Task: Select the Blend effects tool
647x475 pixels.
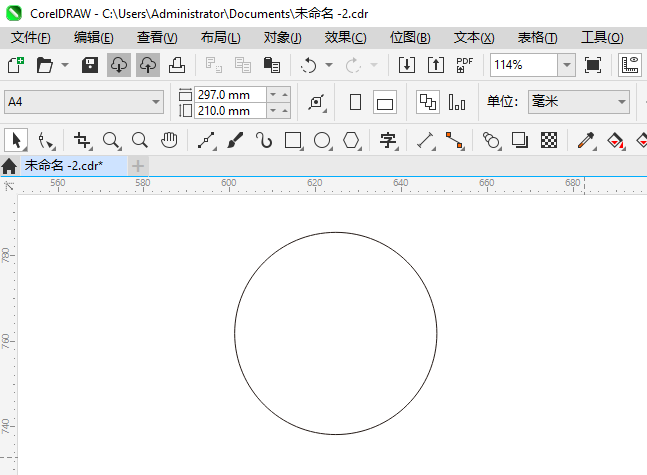Action: coord(491,140)
